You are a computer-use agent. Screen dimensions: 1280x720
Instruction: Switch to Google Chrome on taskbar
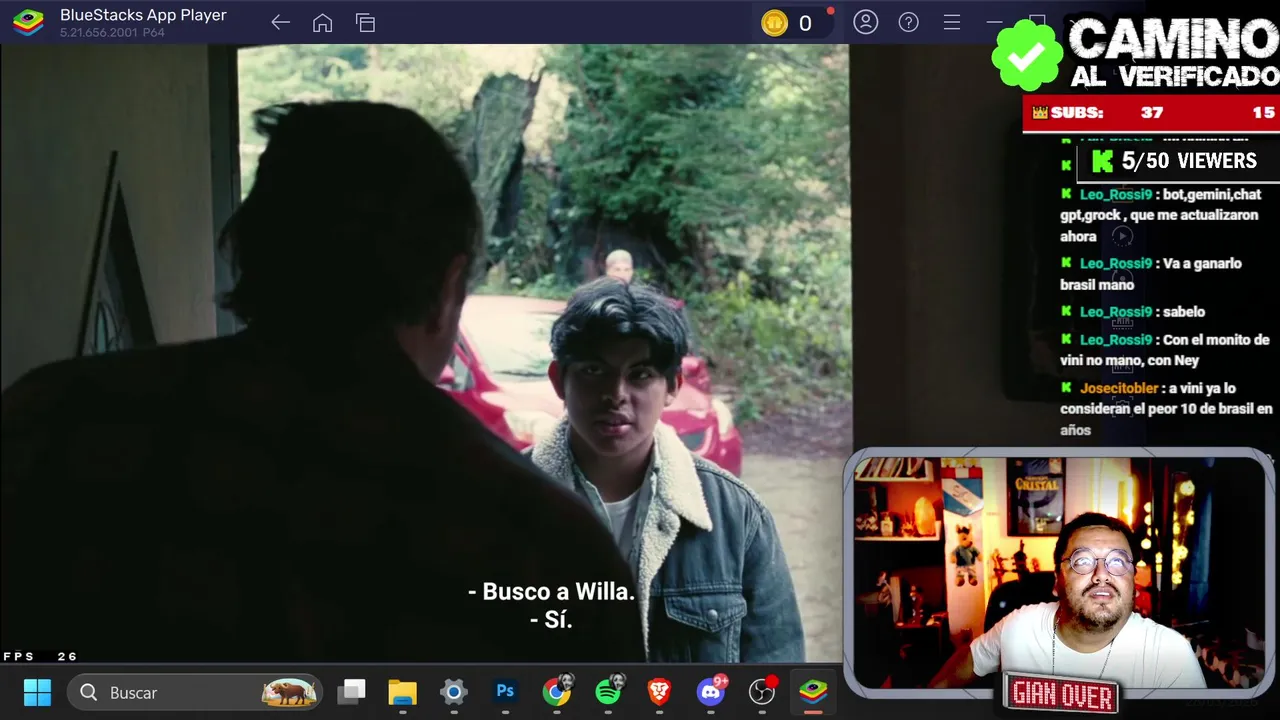557,691
